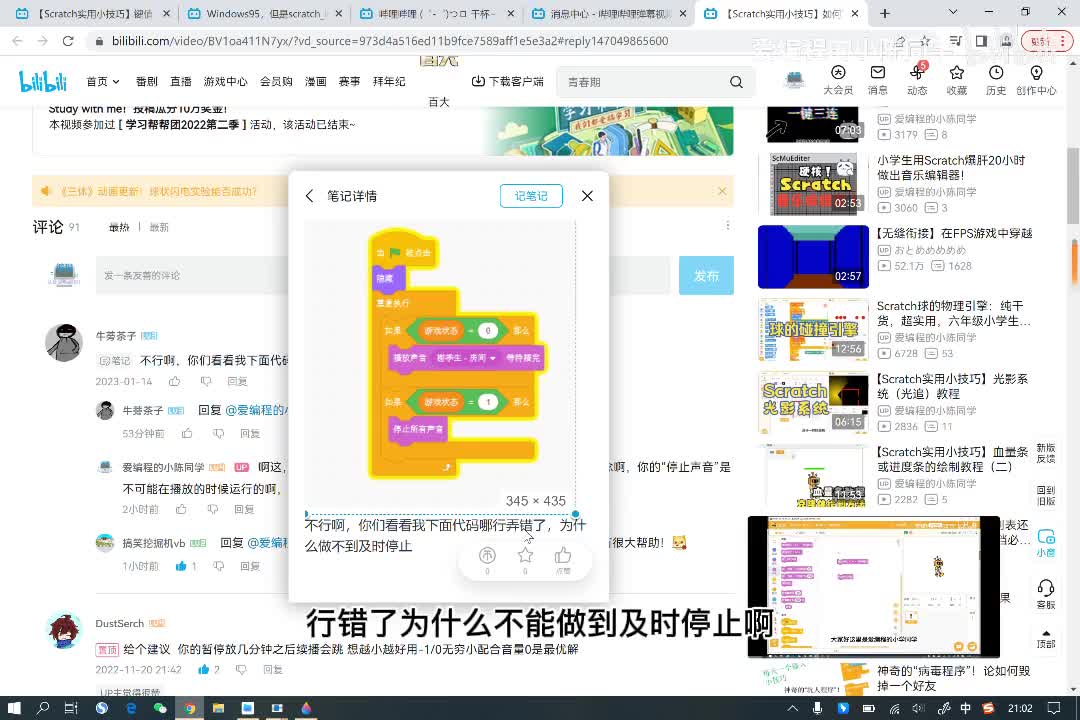Expand the browser tab search chevron
This screenshot has height=720, width=1080.
tap(953, 12)
